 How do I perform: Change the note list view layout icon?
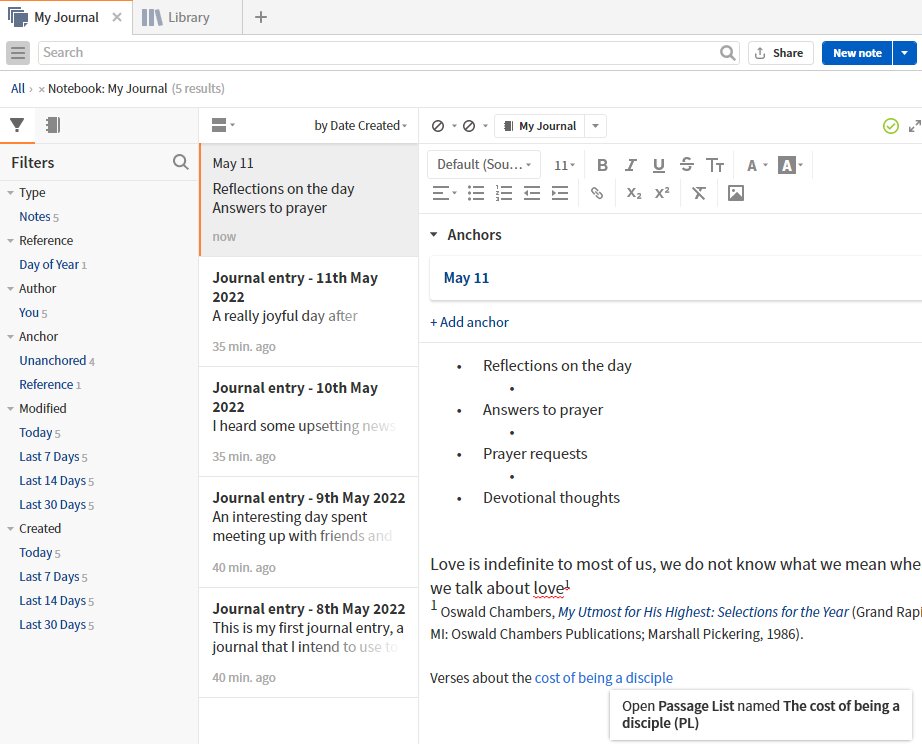pyautogui.click(x=223, y=125)
